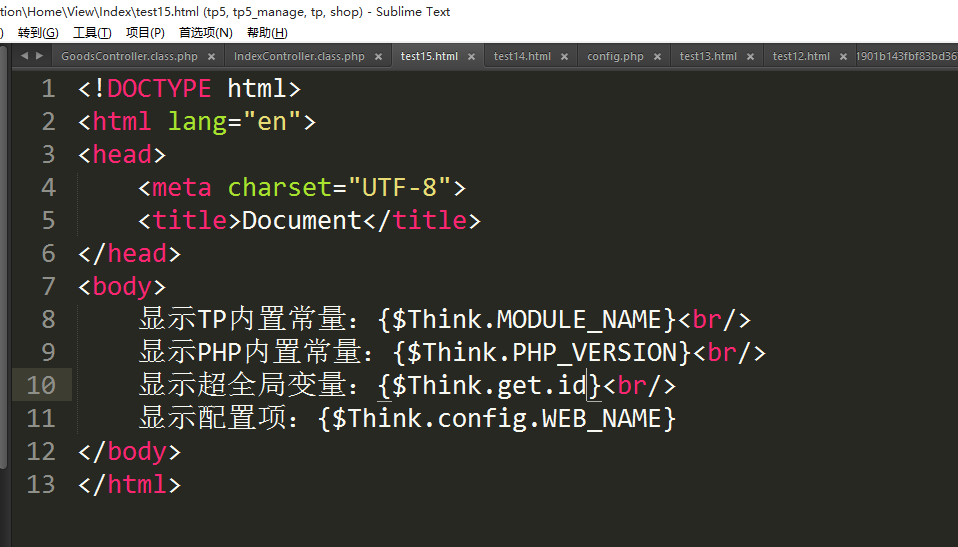This screenshot has height=547, width=958.
Task: Close the test14.html tab
Action: coord(564,57)
